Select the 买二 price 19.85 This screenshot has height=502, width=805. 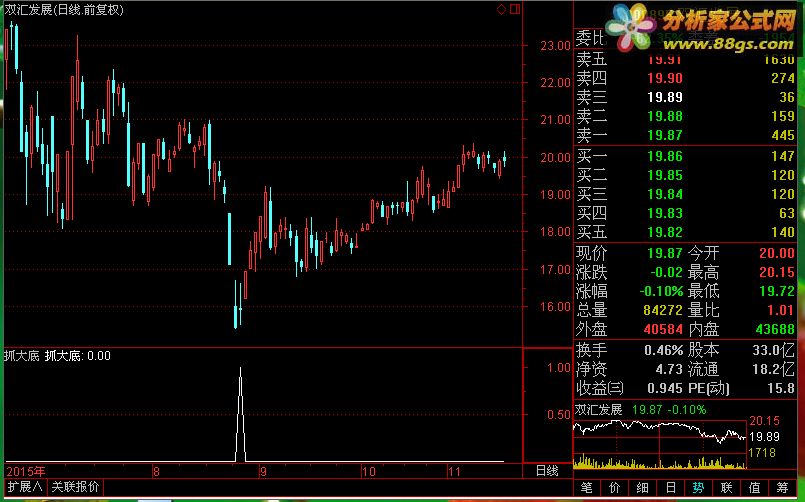tap(665, 175)
